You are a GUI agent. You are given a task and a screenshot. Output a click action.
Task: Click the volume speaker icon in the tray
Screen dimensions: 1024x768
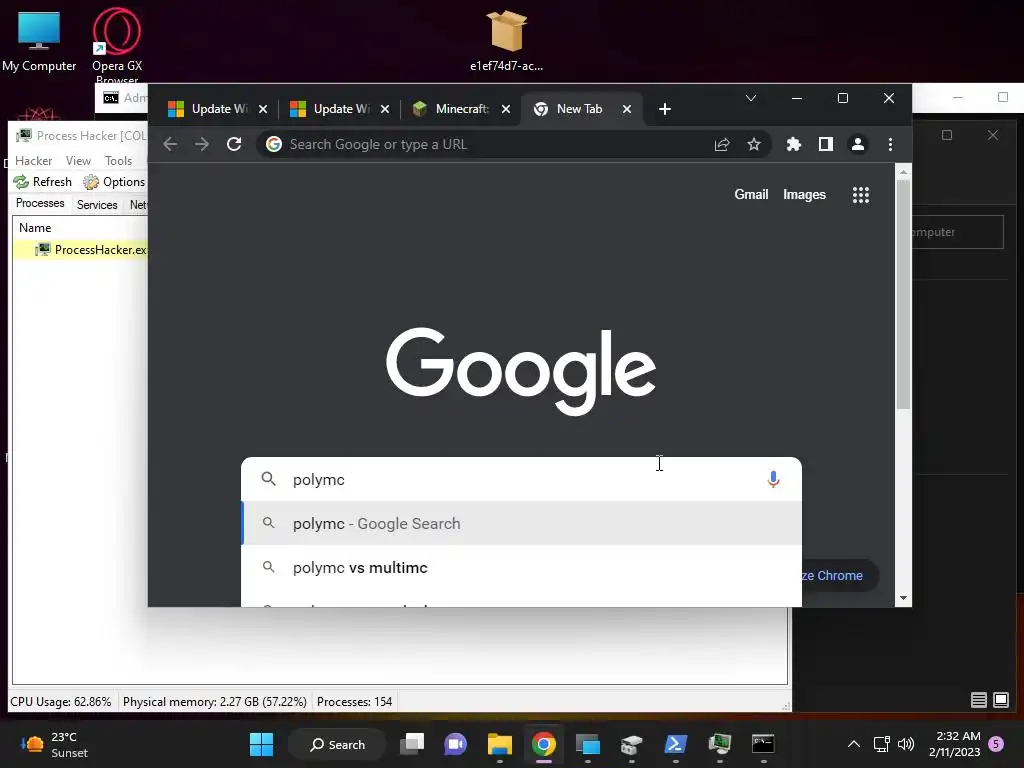[906, 744]
